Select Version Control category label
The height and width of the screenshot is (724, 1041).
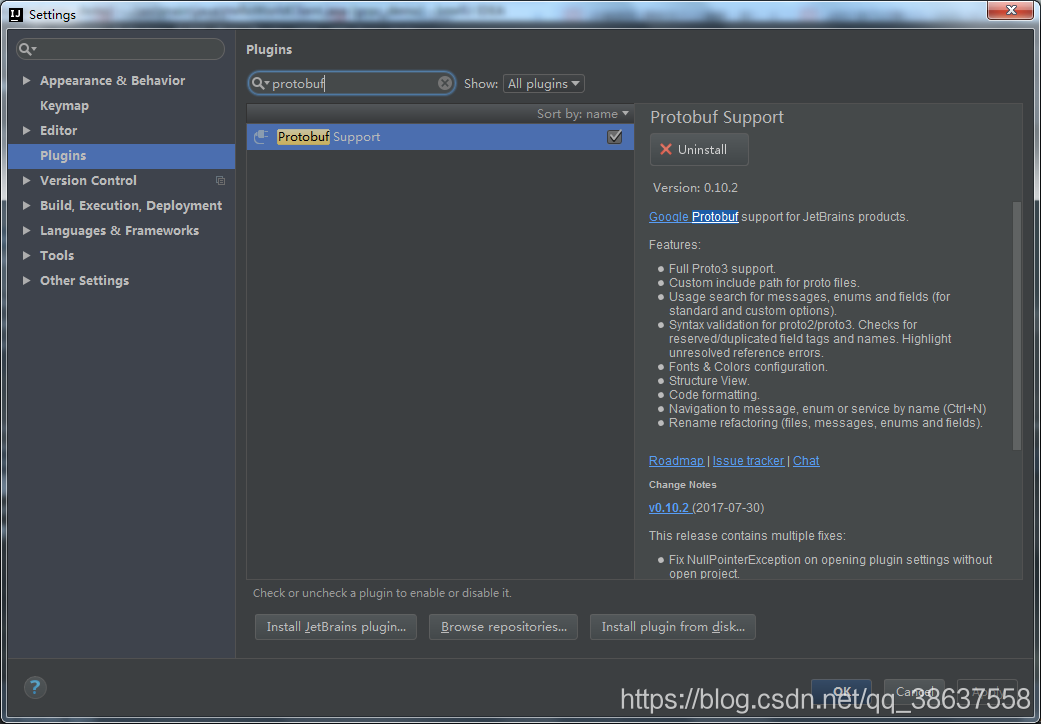tap(88, 181)
